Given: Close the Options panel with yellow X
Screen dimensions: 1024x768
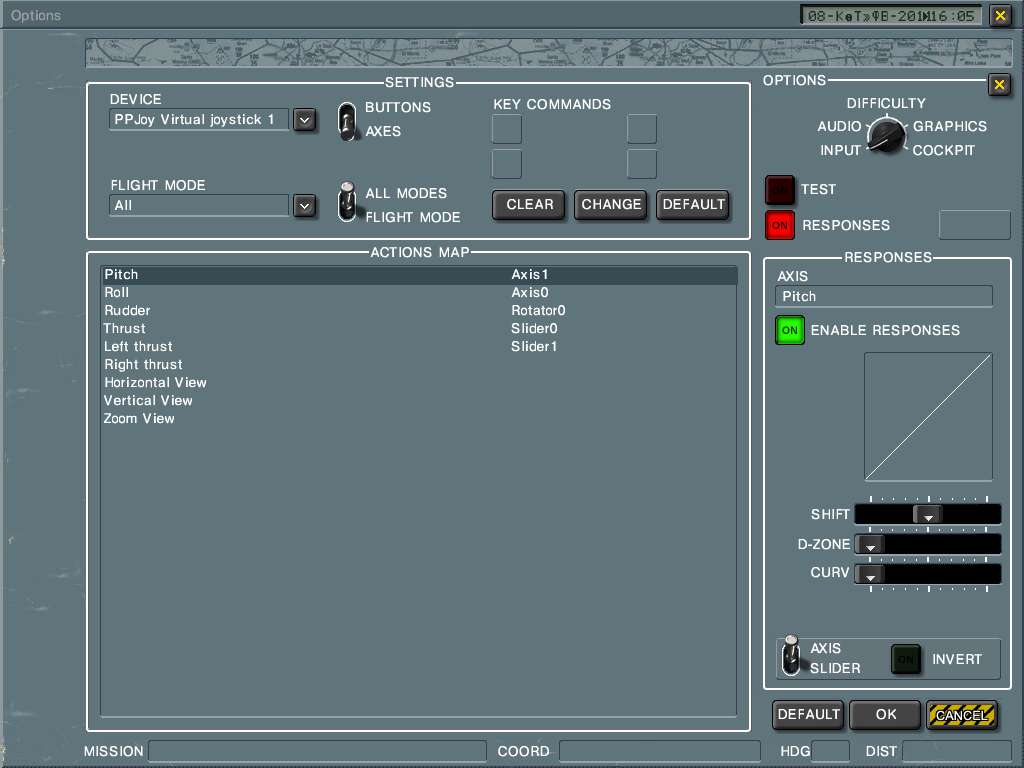Looking at the screenshot, I should click(x=999, y=85).
